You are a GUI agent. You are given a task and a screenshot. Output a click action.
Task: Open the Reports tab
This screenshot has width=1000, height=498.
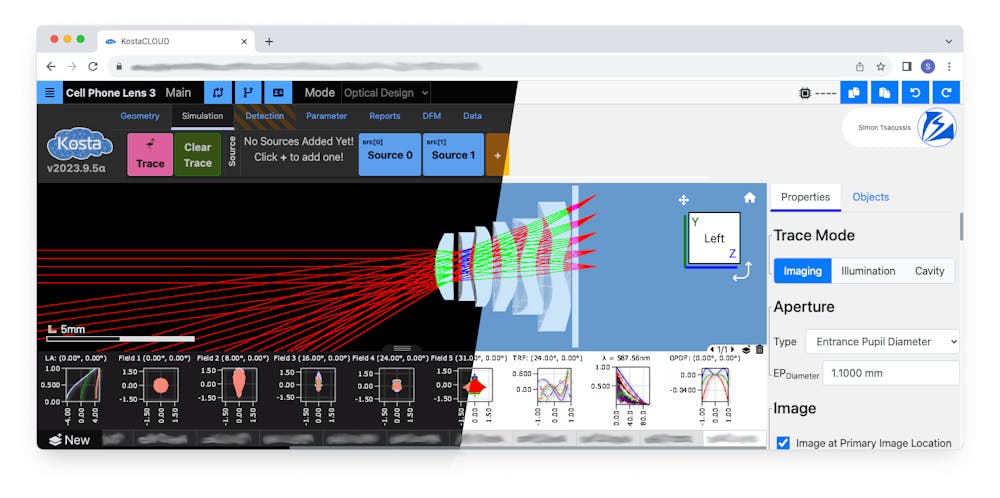tap(385, 116)
